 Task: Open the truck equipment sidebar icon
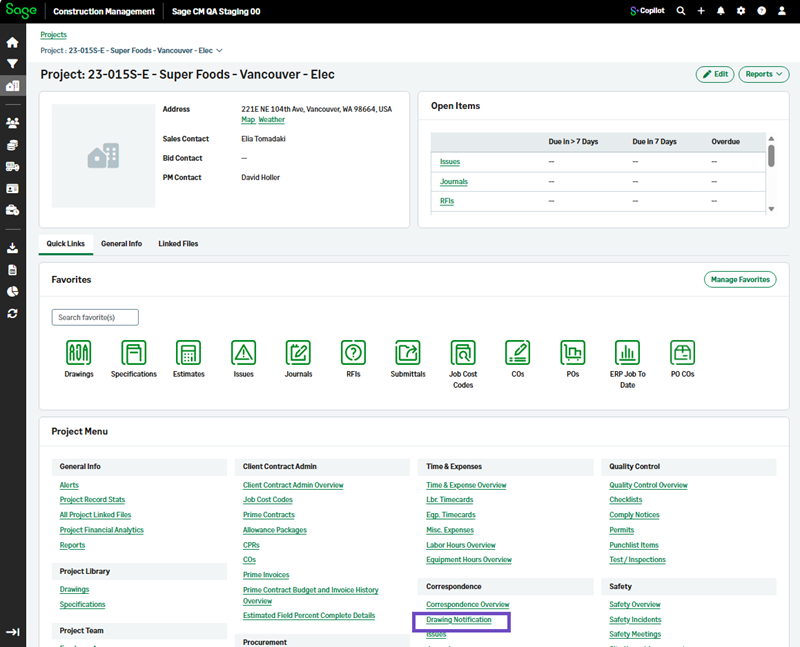tap(12, 166)
